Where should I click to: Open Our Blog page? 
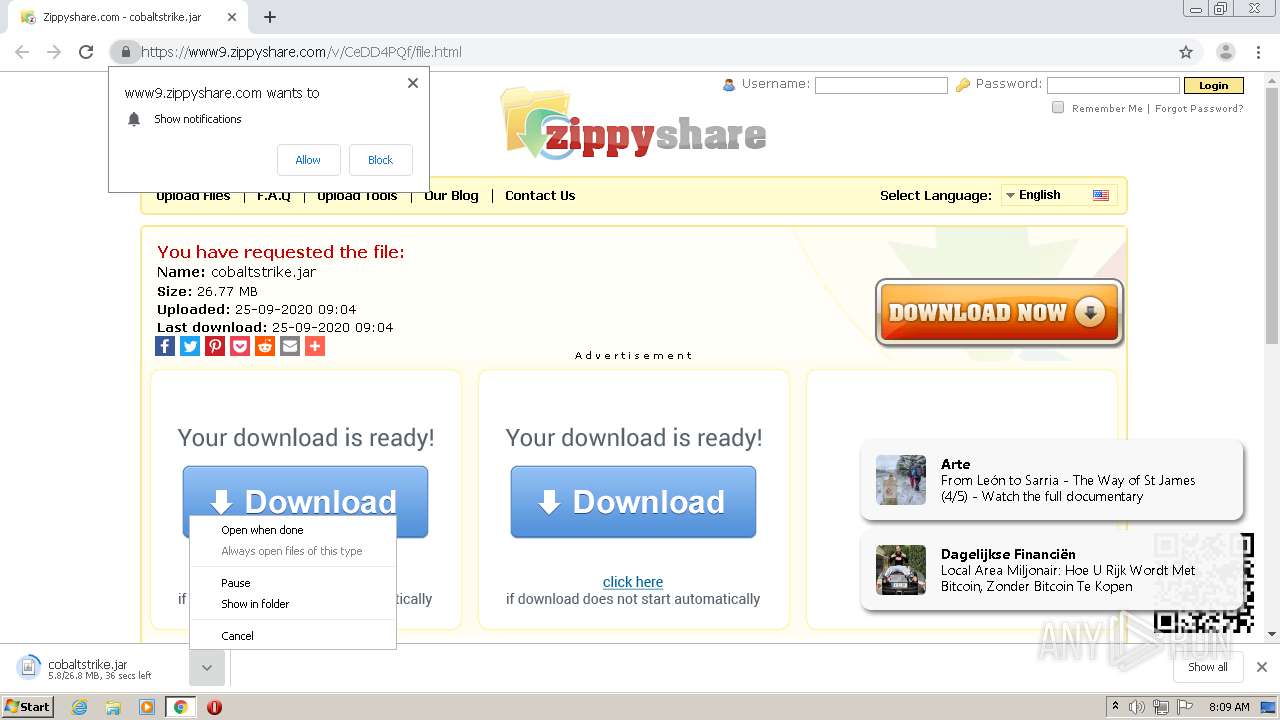click(451, 196)
